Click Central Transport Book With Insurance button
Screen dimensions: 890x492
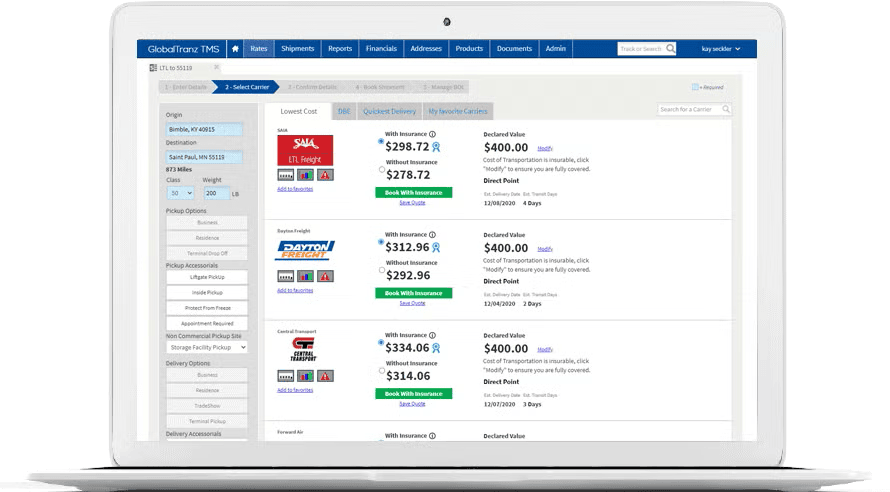[x=413, y=393]
